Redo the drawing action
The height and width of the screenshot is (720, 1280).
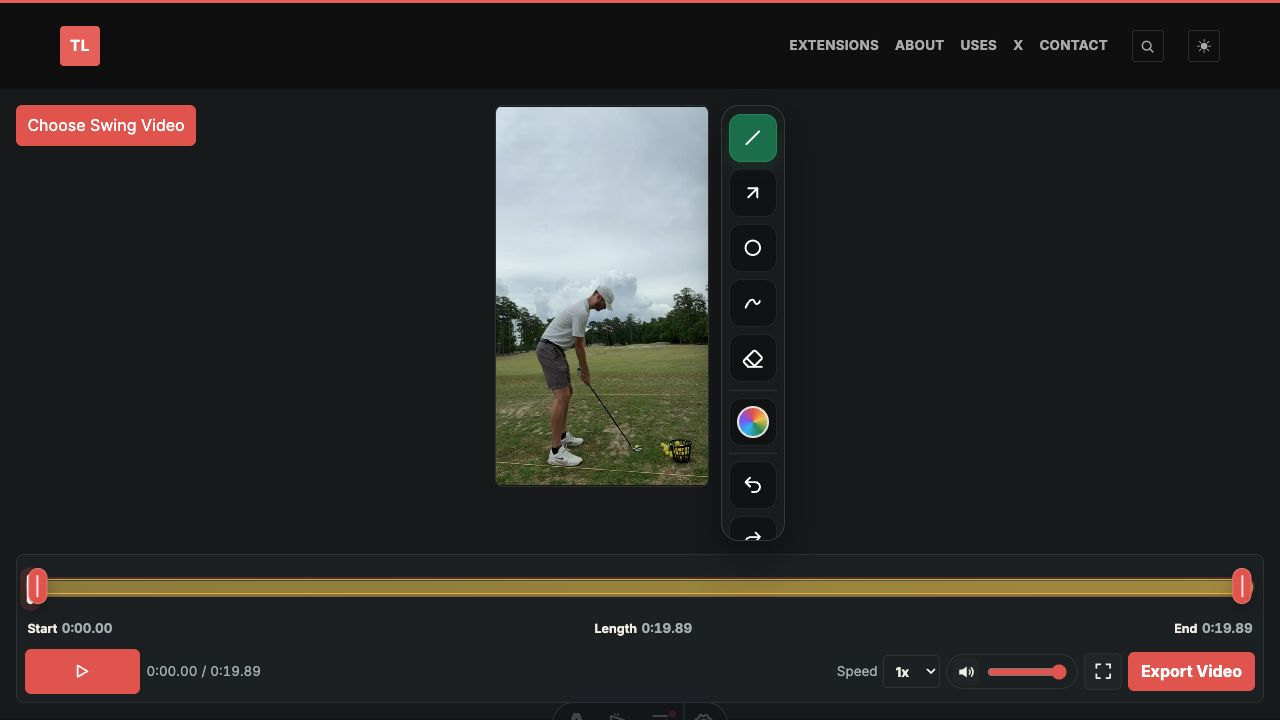(753, 530)
